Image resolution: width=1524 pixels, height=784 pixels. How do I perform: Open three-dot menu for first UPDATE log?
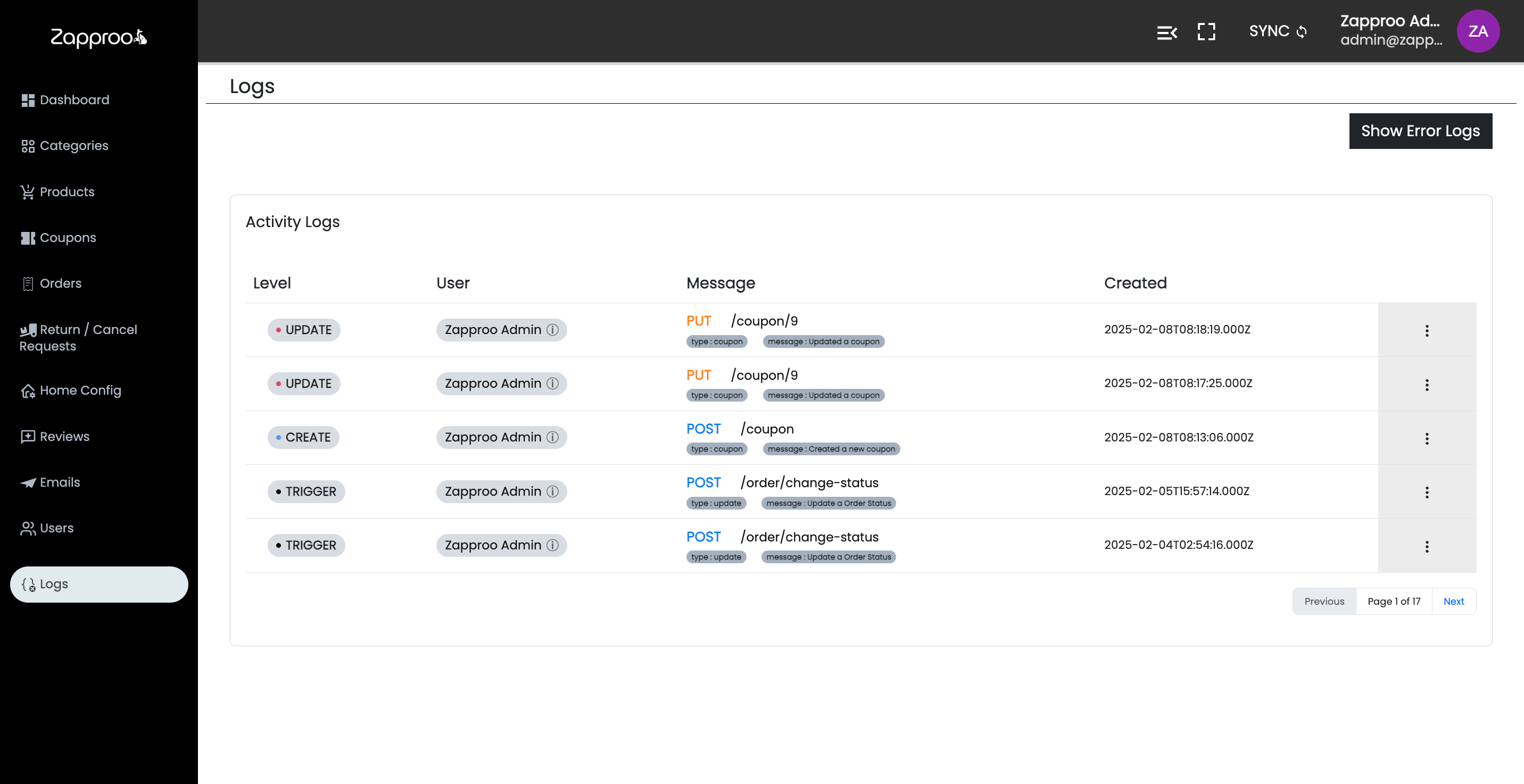1427,330
